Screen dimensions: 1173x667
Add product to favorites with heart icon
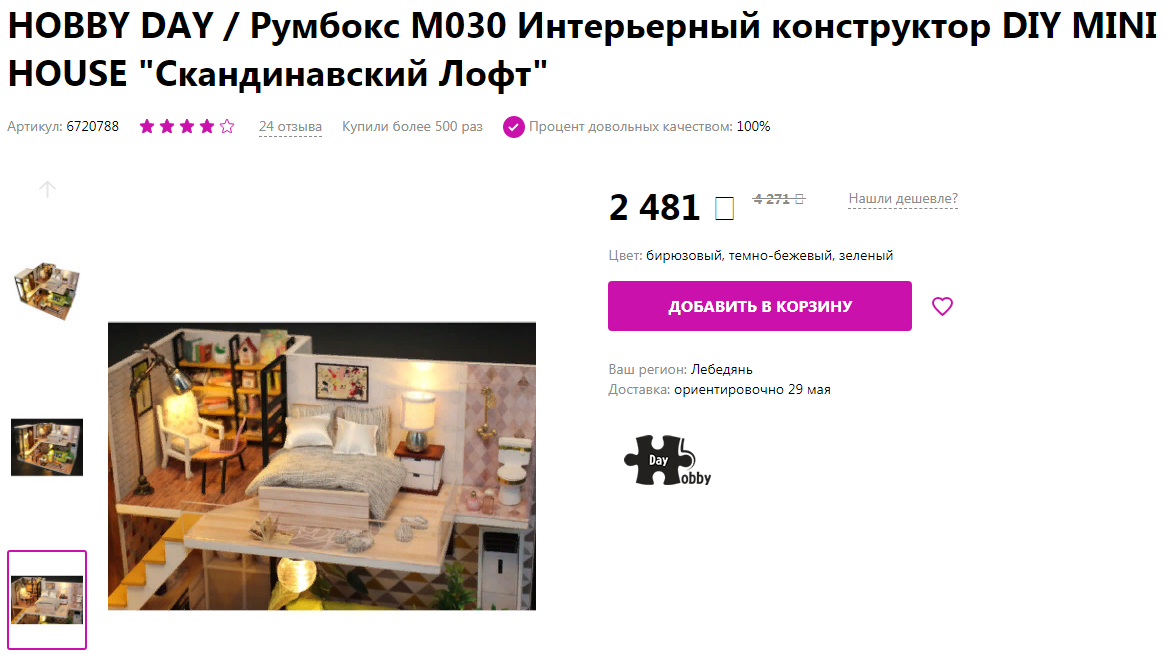pos(942,307)
